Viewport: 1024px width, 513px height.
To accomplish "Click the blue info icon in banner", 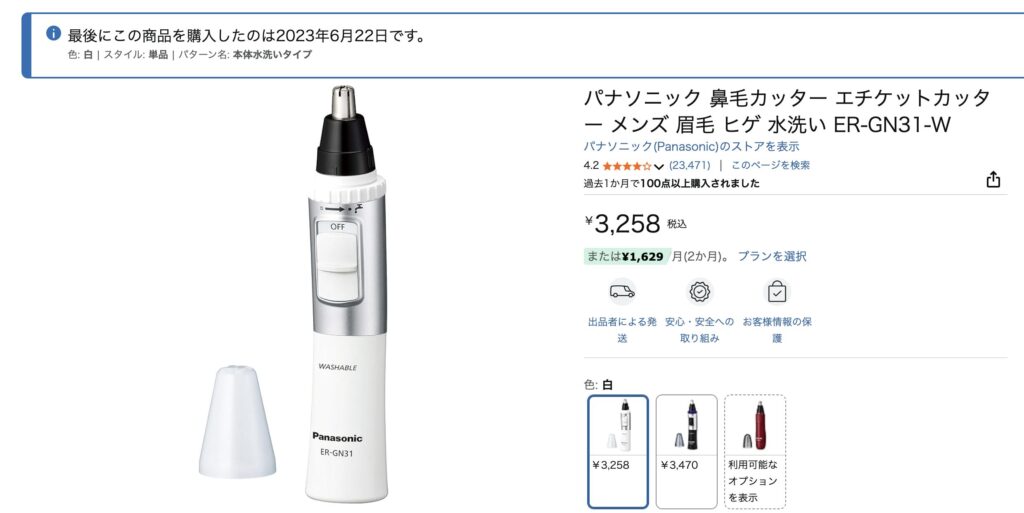I will click(54, 33).
